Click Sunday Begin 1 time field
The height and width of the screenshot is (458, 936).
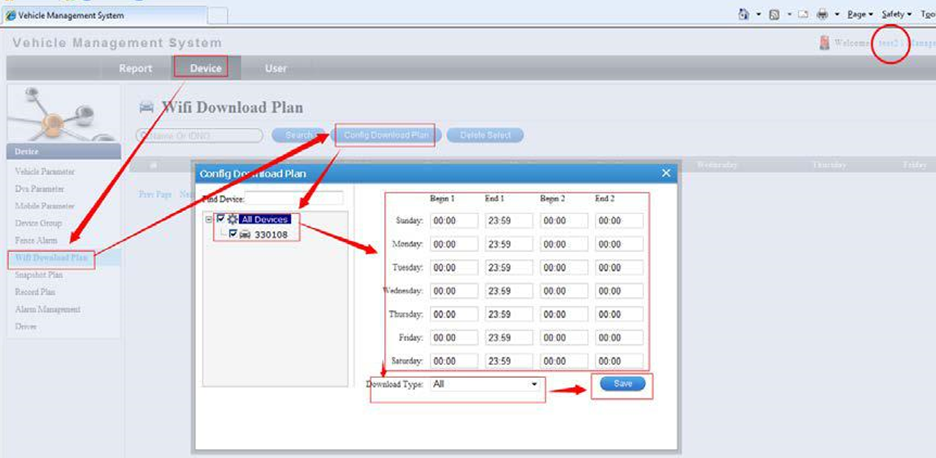point(454,221)
